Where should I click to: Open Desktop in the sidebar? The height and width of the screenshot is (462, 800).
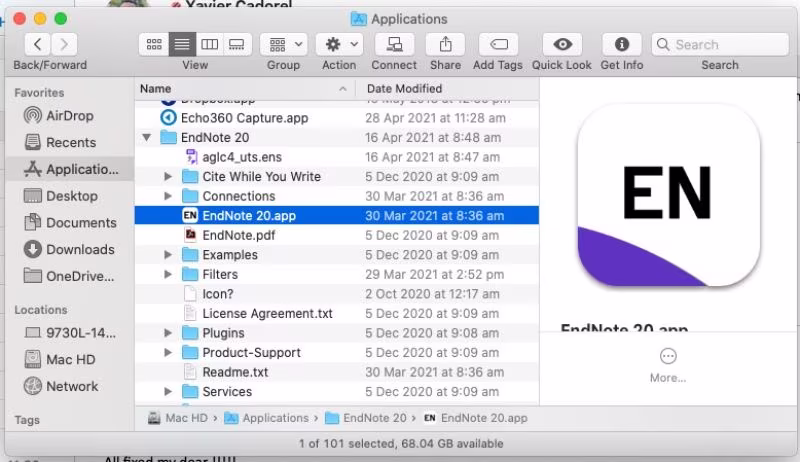click(x=71, y=196)
